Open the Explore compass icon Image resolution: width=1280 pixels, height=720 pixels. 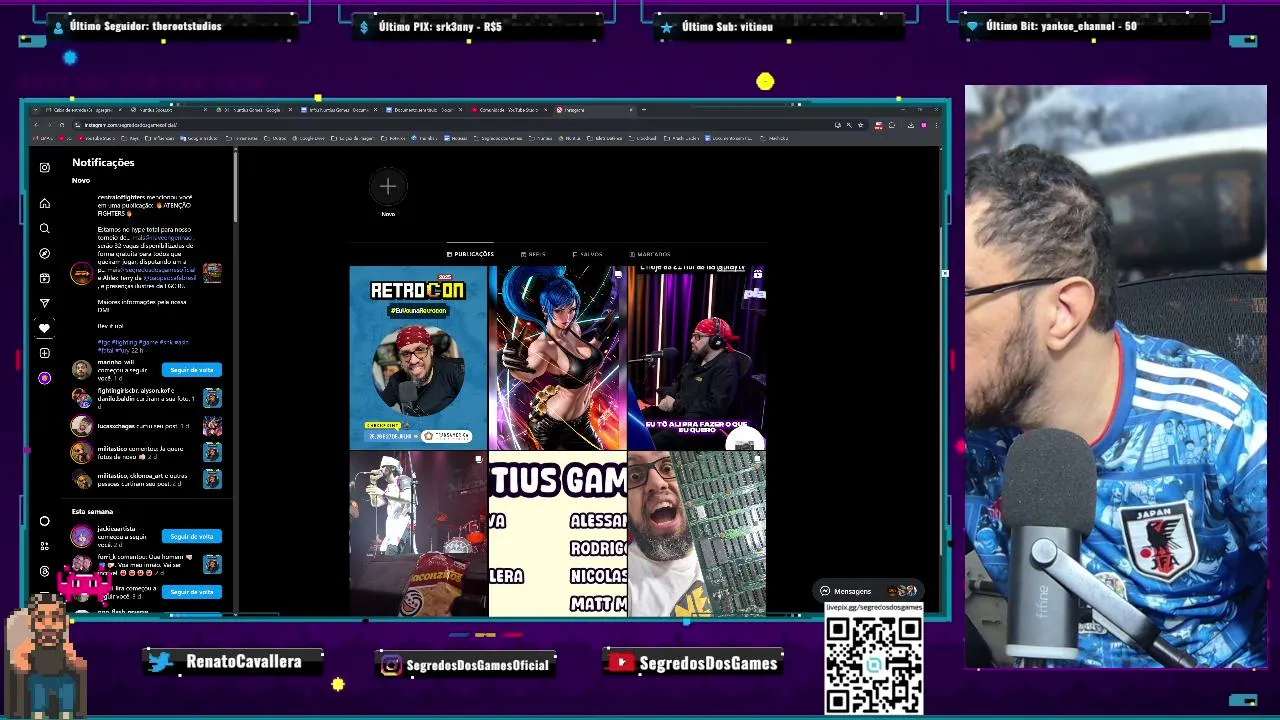(44, 253)
